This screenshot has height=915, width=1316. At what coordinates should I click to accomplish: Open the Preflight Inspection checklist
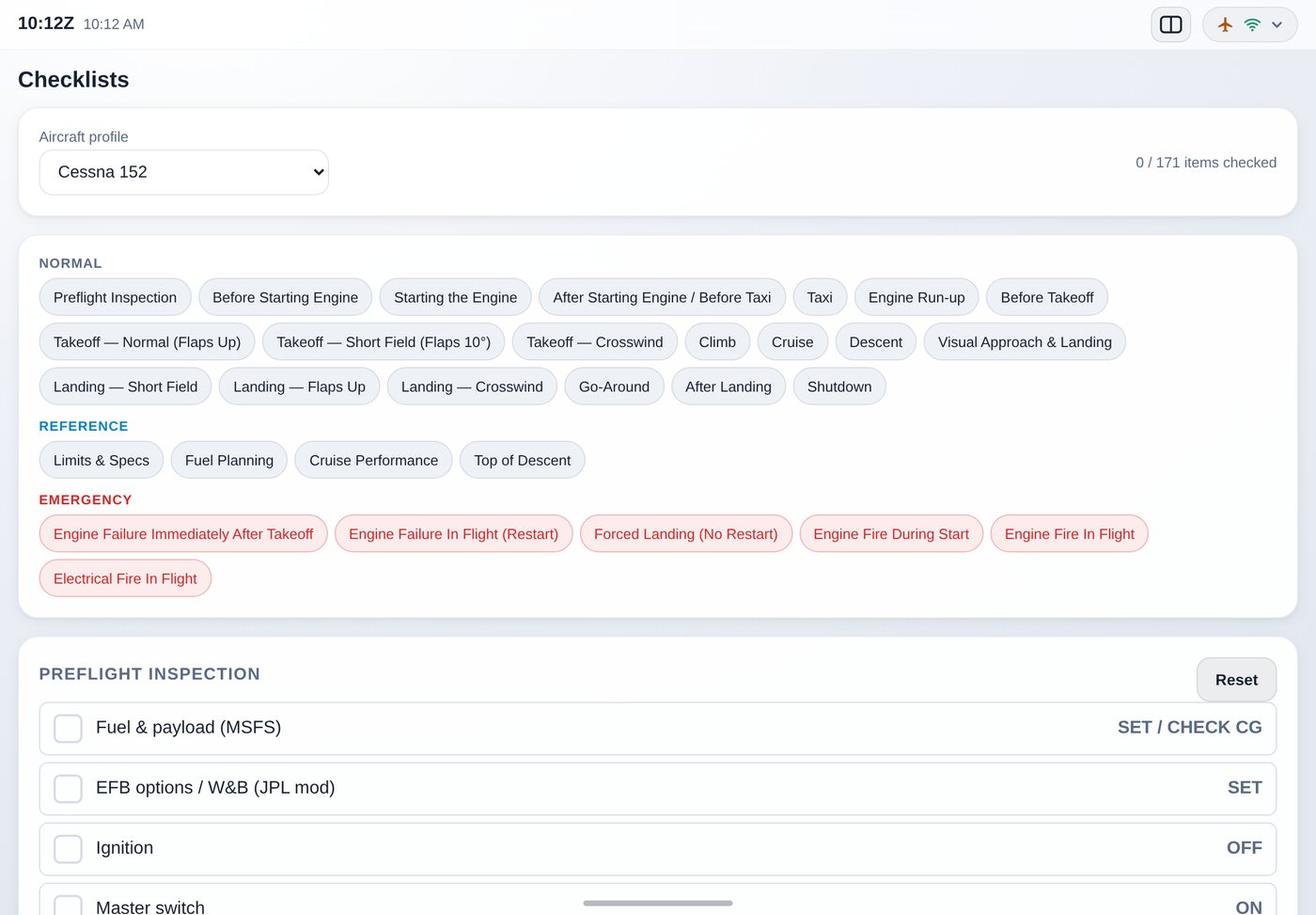[x=115, y=297]
